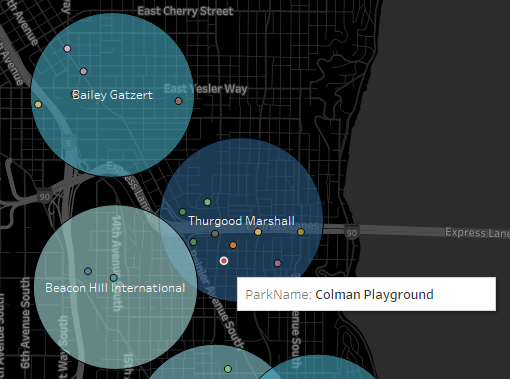Select the orange dot in Thurgood Marshall circle
The height and width of the screenshot is (379, 510).
[233, 245]
